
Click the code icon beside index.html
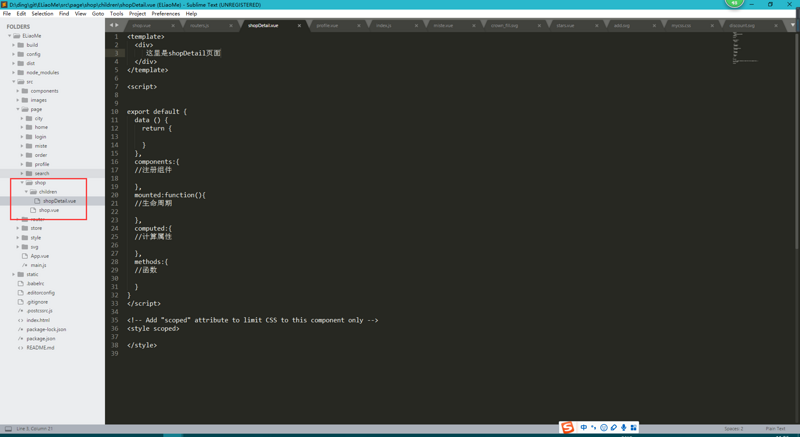coord(21,320)
